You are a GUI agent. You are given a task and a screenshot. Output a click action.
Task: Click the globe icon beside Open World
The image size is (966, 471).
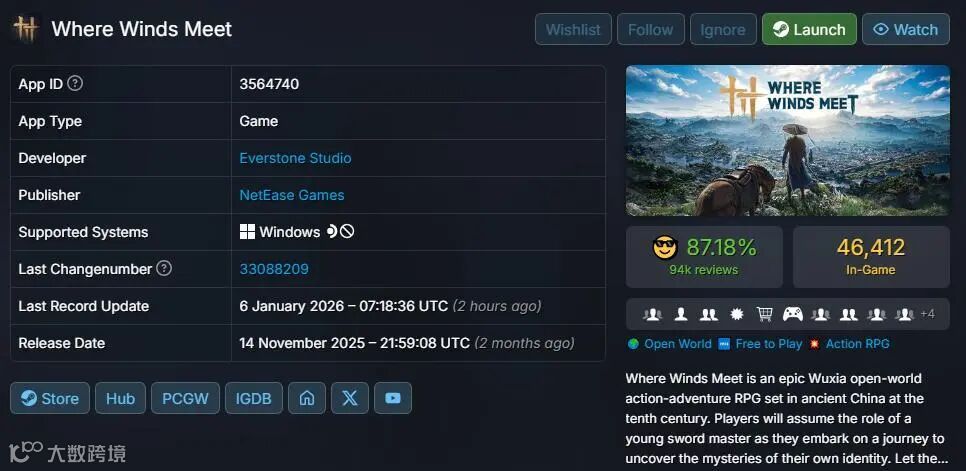point(633,344)
